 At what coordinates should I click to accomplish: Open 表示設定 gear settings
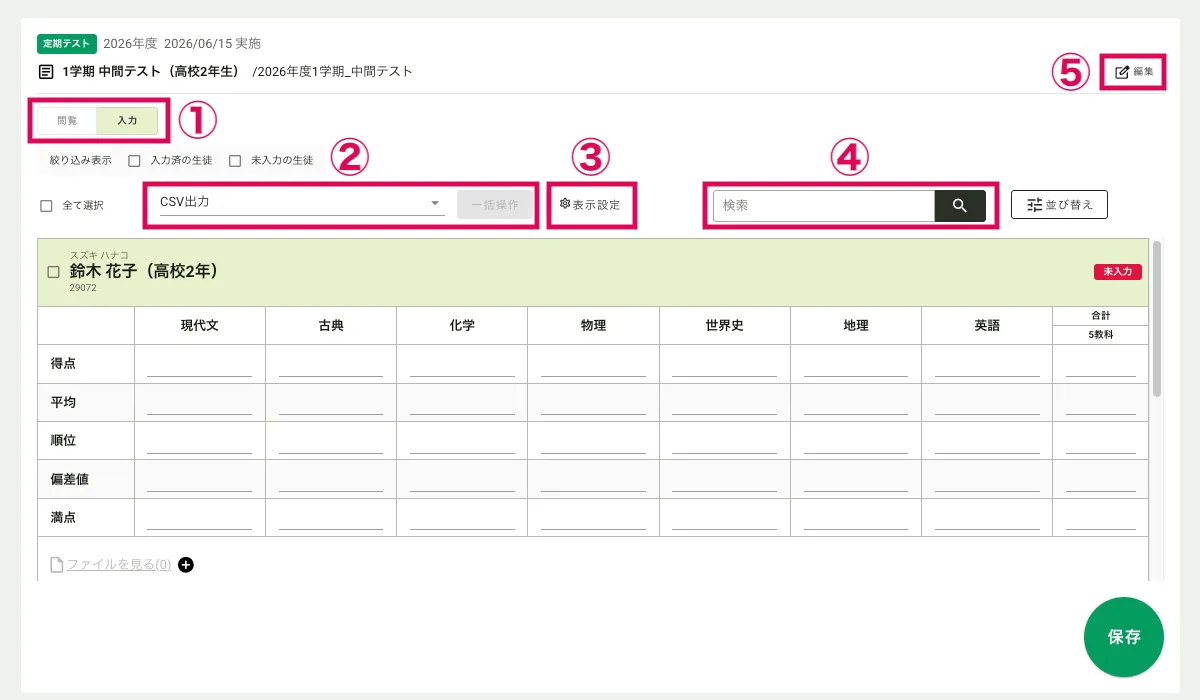(x=590, y=204)
